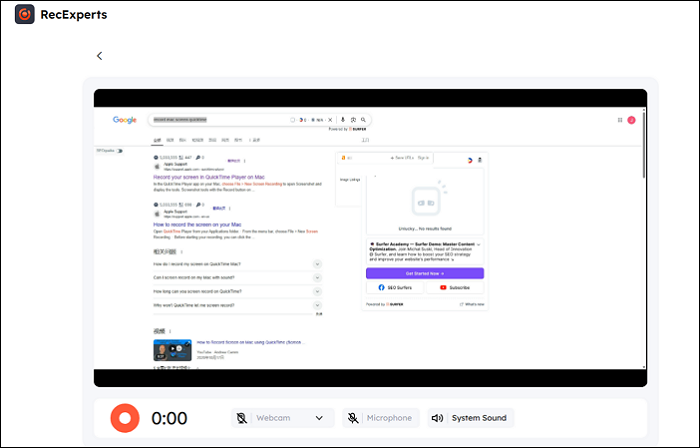Click the 0:00 recording timer
Viewport: 700px width, 448px height.
tap(169, 418)
